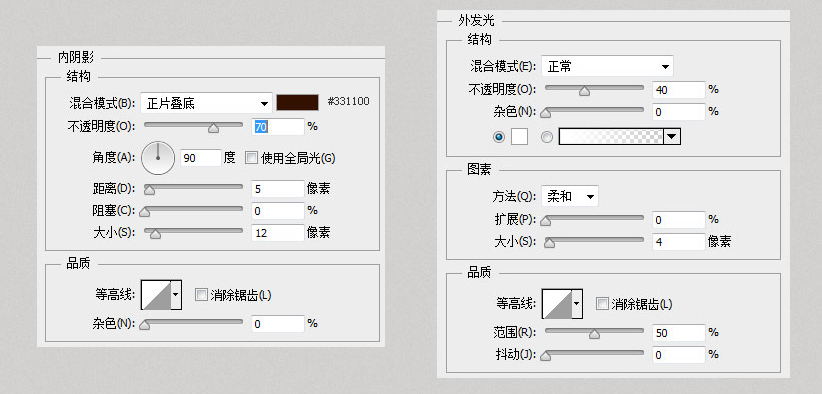Open the 方法 technique dropdown 柔和
822x394 pixels.
[x=570, y=196]
